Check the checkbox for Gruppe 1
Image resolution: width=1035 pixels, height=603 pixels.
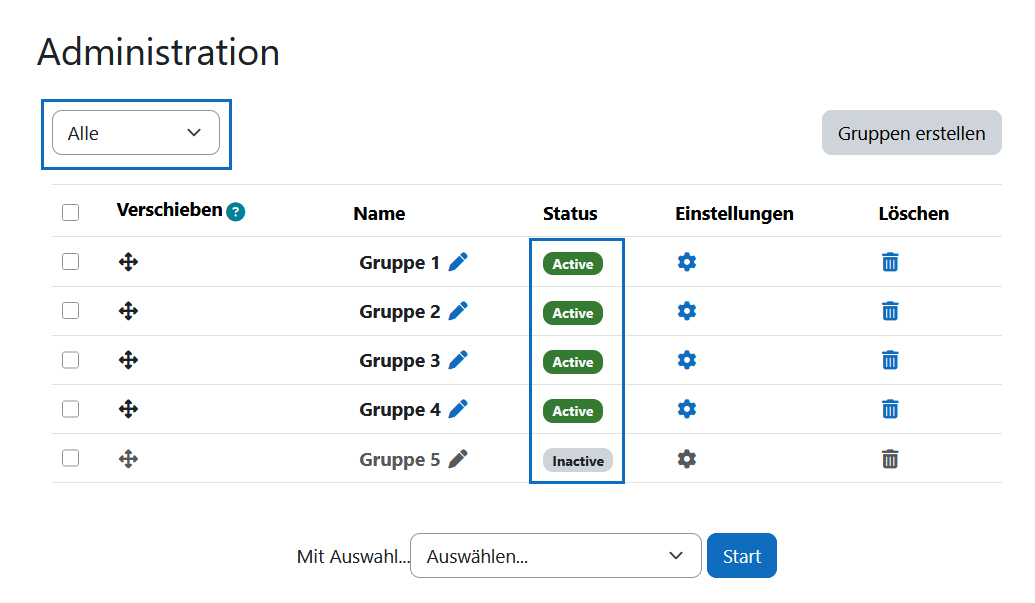pyautogui.click(x=70, y=262)
